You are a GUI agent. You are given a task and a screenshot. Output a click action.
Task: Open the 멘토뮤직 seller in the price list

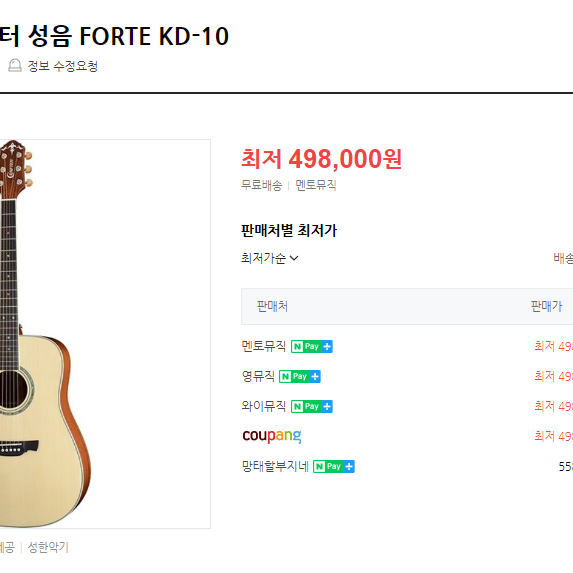[x=263, y=346]
